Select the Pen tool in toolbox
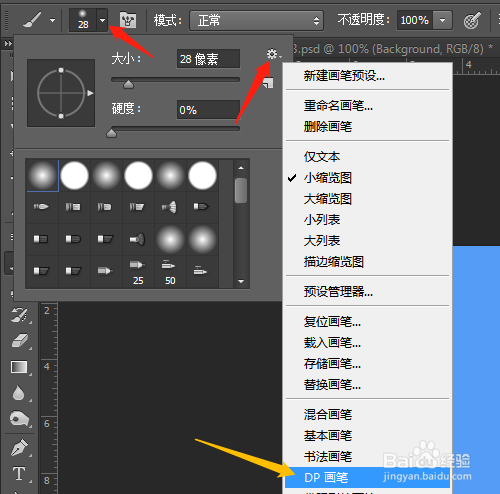 point(19,447)
